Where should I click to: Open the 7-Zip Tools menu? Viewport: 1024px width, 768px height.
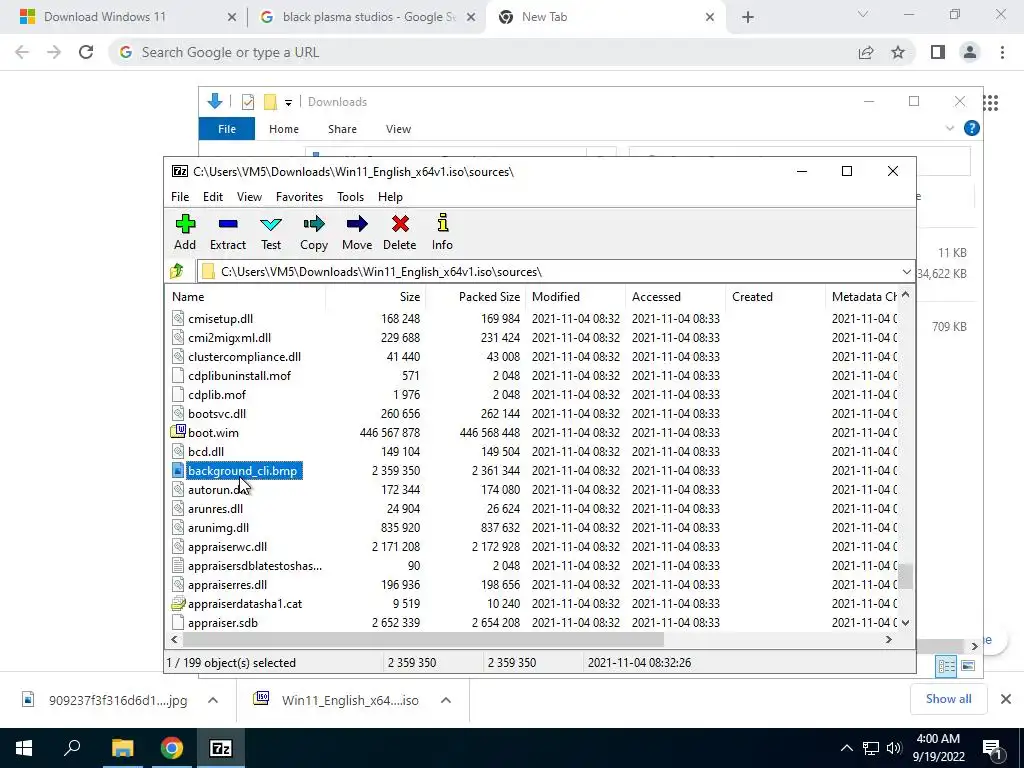(351, 197)
